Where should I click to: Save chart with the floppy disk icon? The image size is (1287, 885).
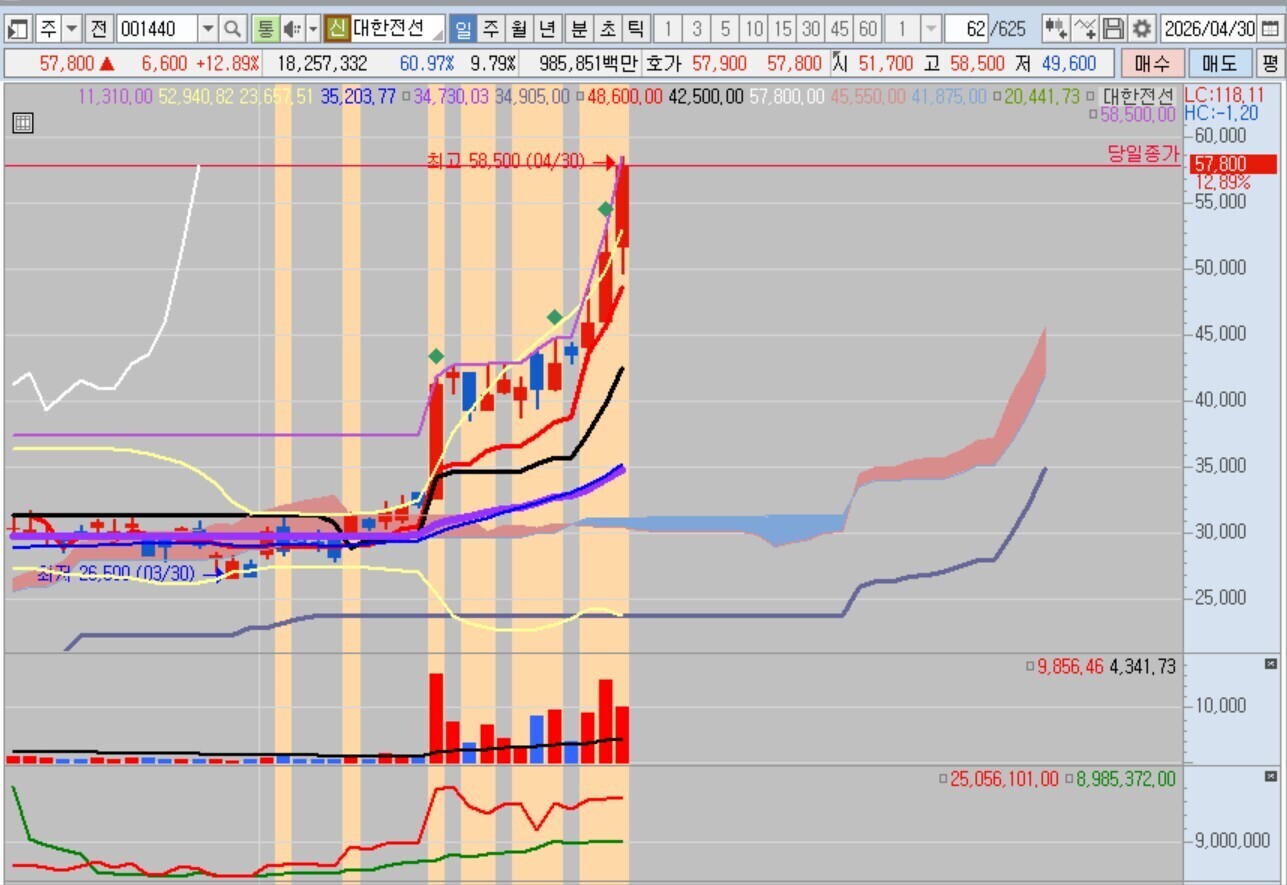(1113, 28)
